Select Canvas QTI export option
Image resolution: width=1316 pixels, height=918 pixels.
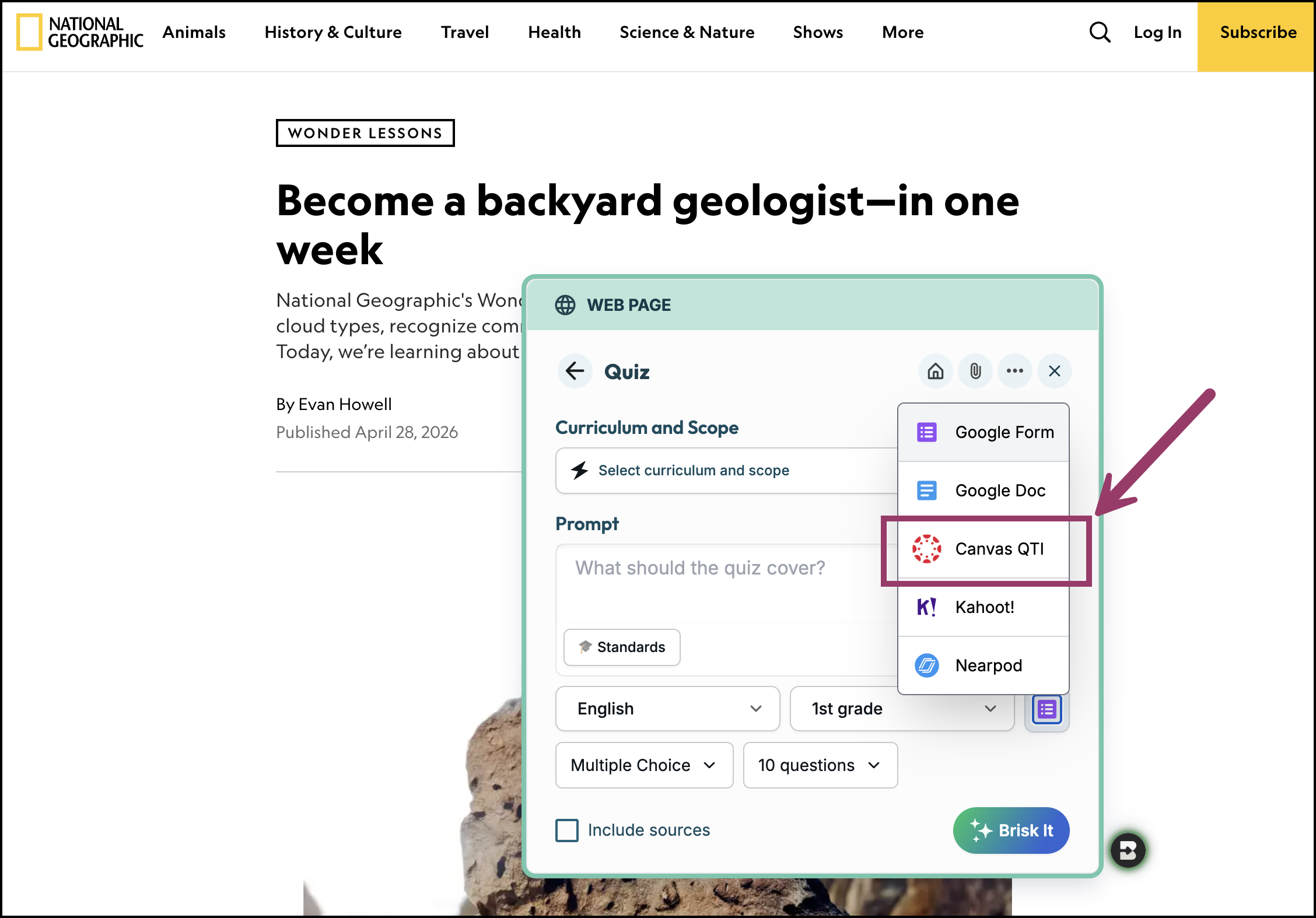[x=984, y=549]
